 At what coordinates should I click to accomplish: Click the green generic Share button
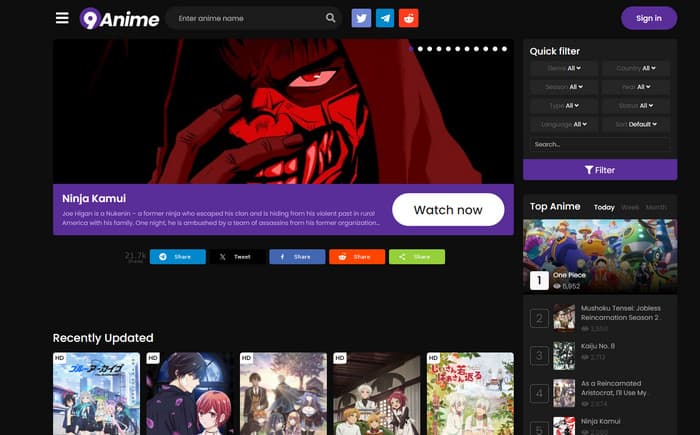(x=417, y=257)
